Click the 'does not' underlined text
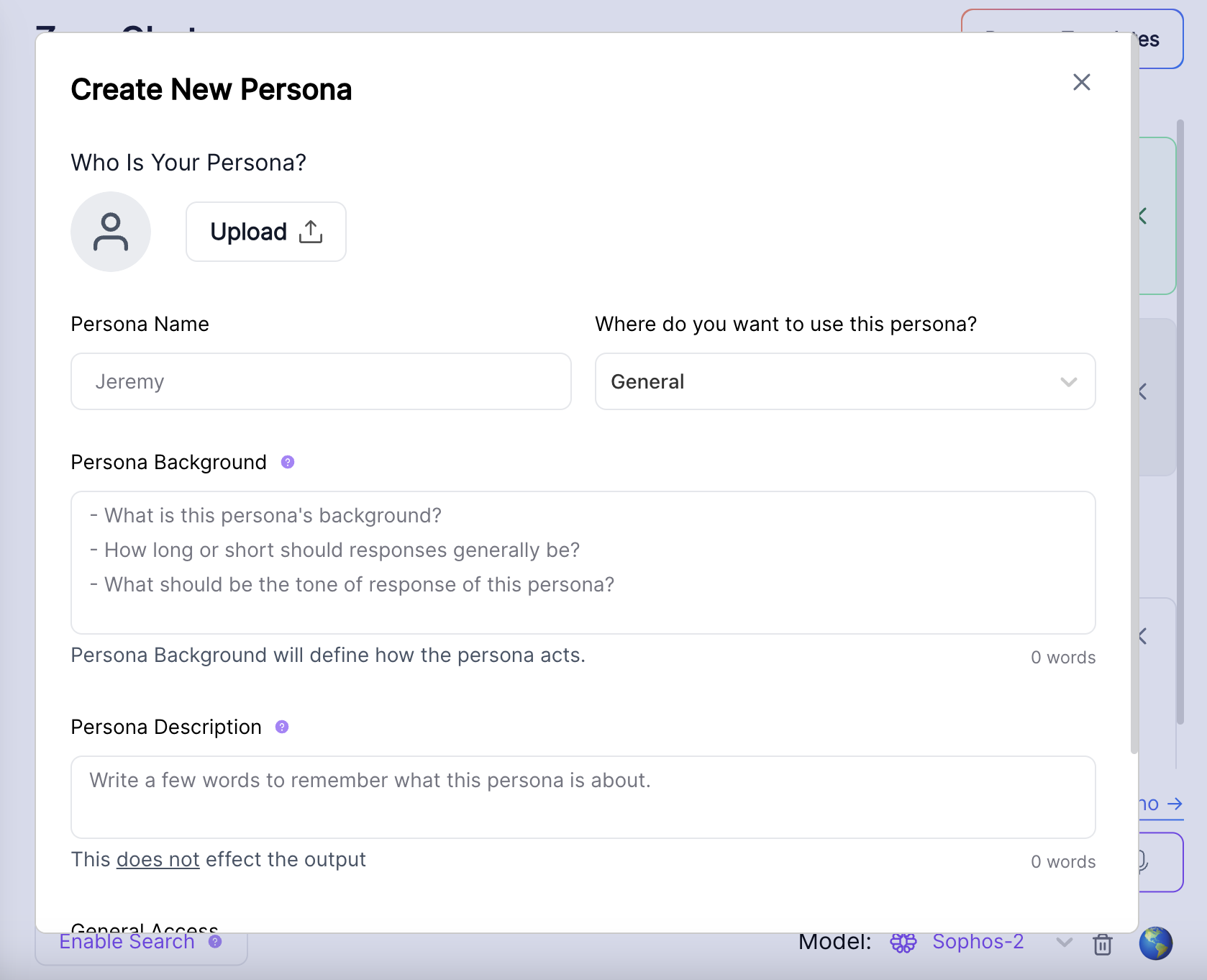Image resolution: width=1207 pixels, height=980 pixels. click(x=158, y=860)
